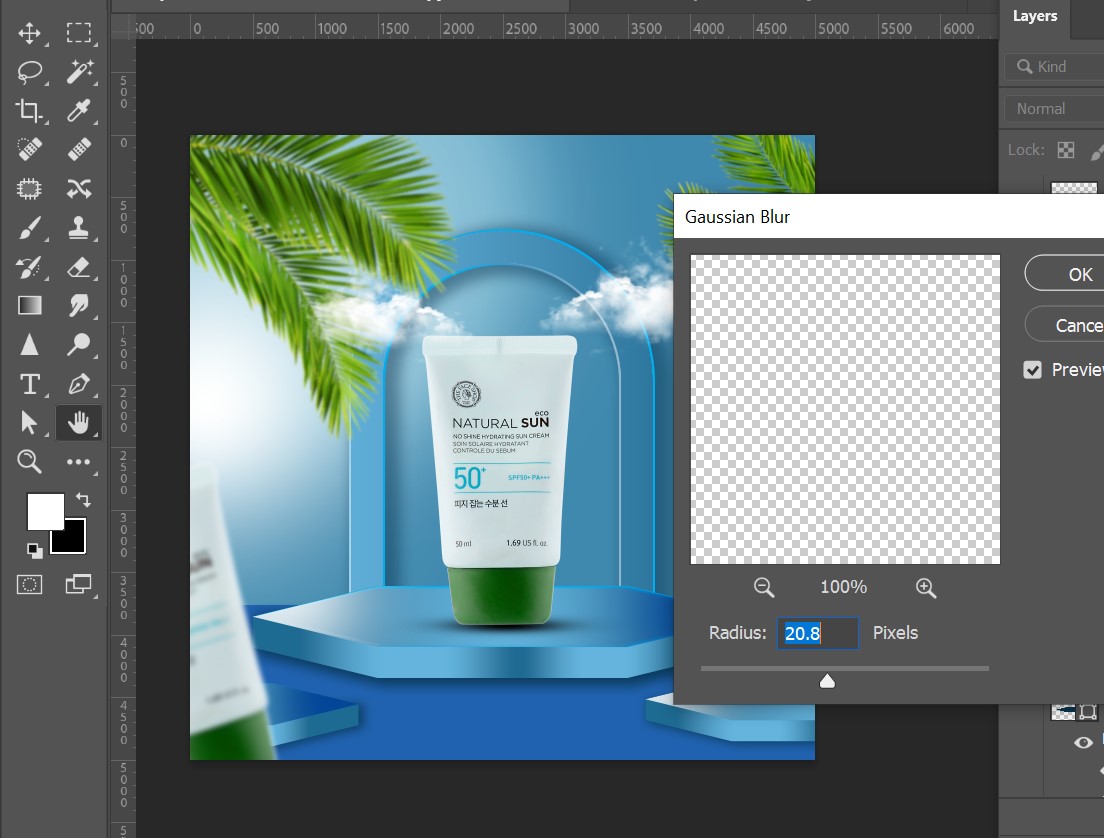This screenshot has height=838, width=1104.
Task: Select the Content-Aware Move tool
Action: point(79,189)
